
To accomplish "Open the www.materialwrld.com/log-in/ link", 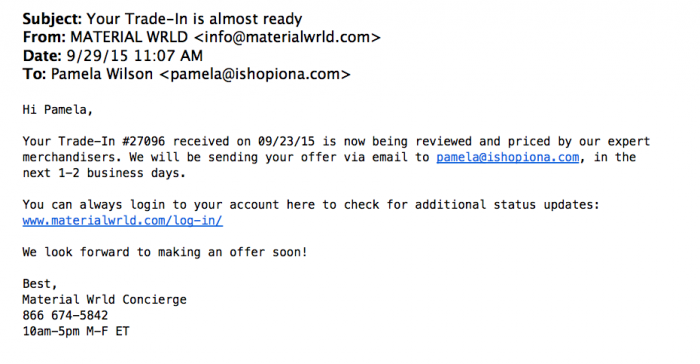I will (123, 221).
